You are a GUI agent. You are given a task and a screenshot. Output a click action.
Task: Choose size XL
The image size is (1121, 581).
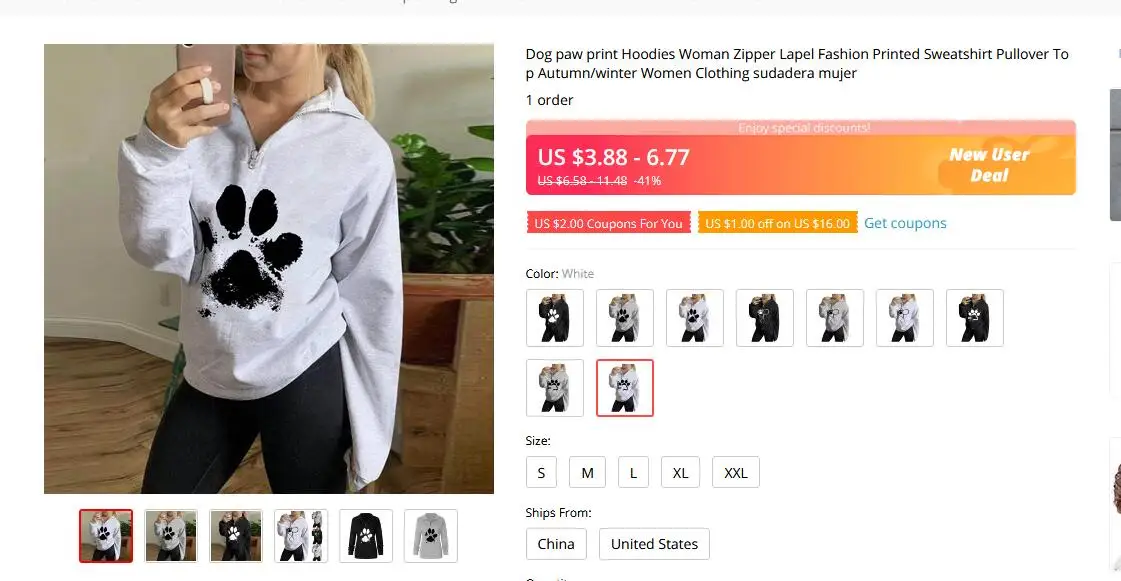[x=681, y=472]
